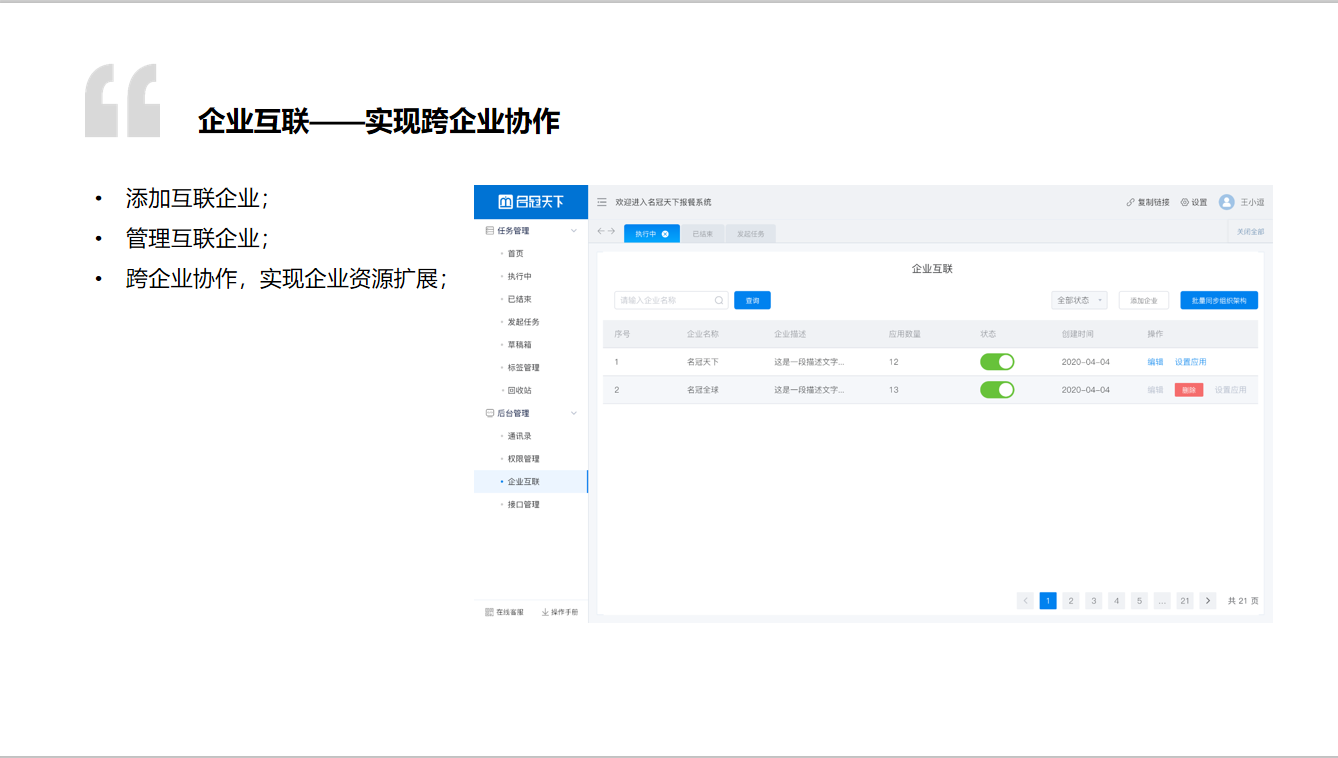Select 首页 in the sidebar

coord(516,254)
